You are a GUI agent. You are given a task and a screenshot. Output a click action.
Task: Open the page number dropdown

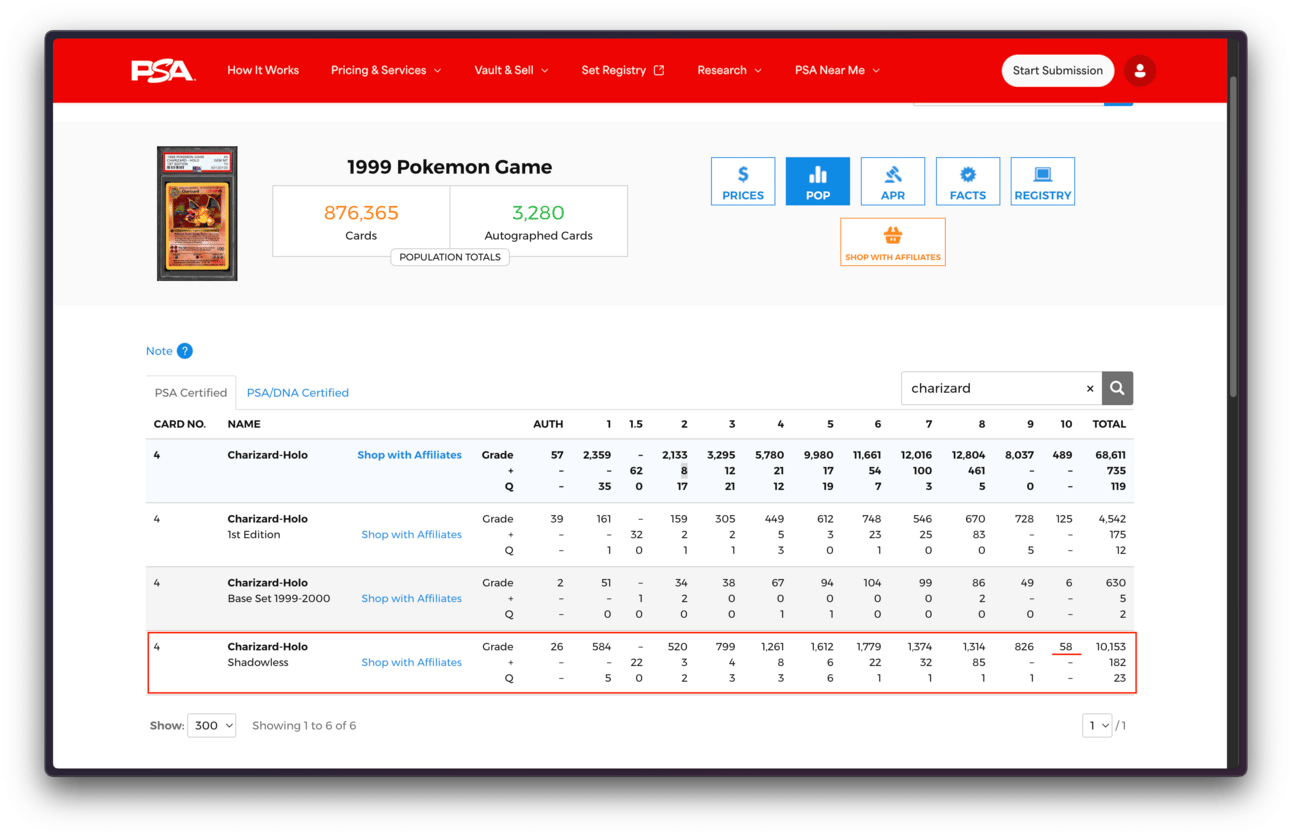point(1097,725)
